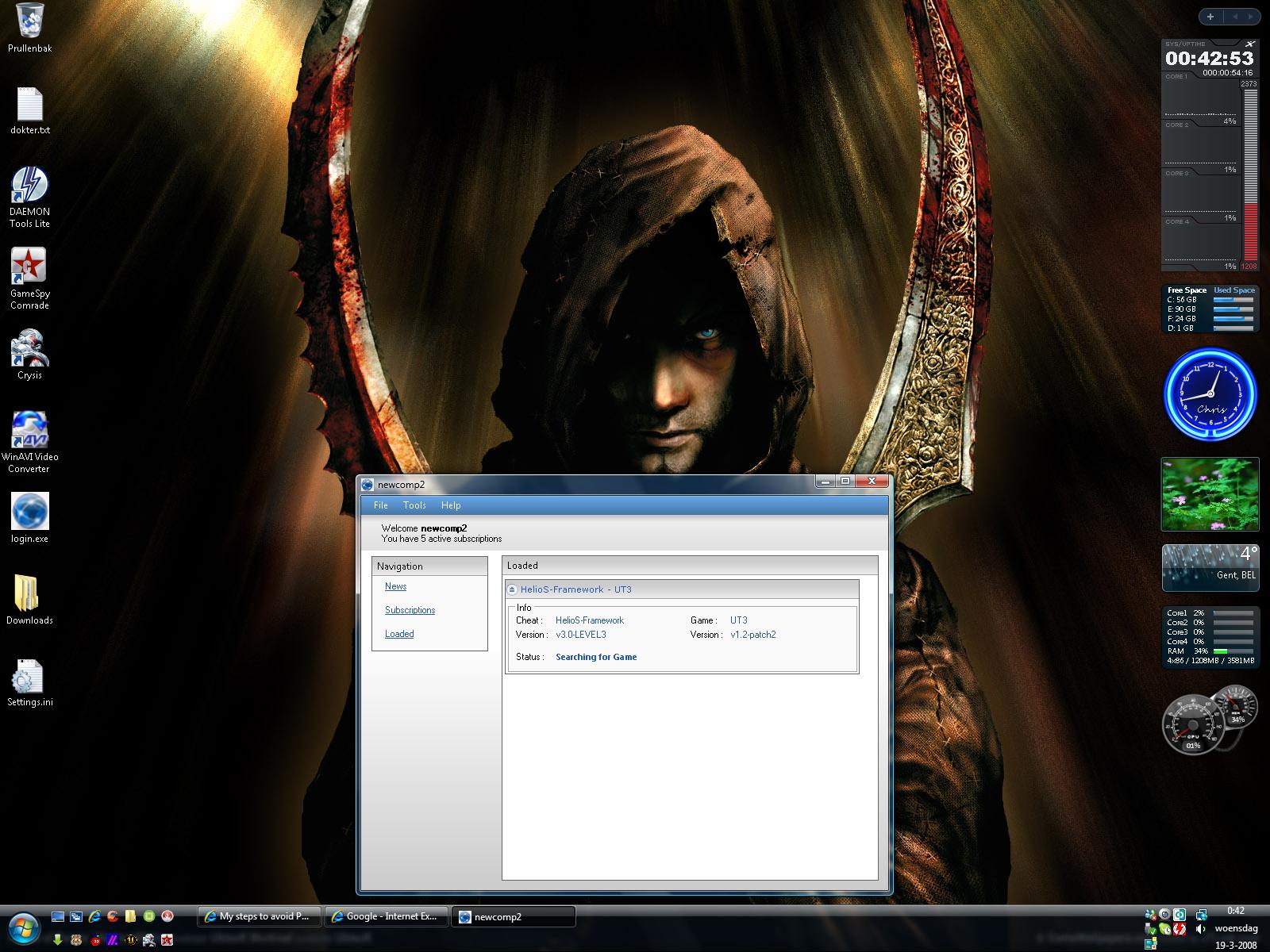
Task: Launch Internet Explorer from quick launch
Action: pyautogui.click(x=94, y=916)
